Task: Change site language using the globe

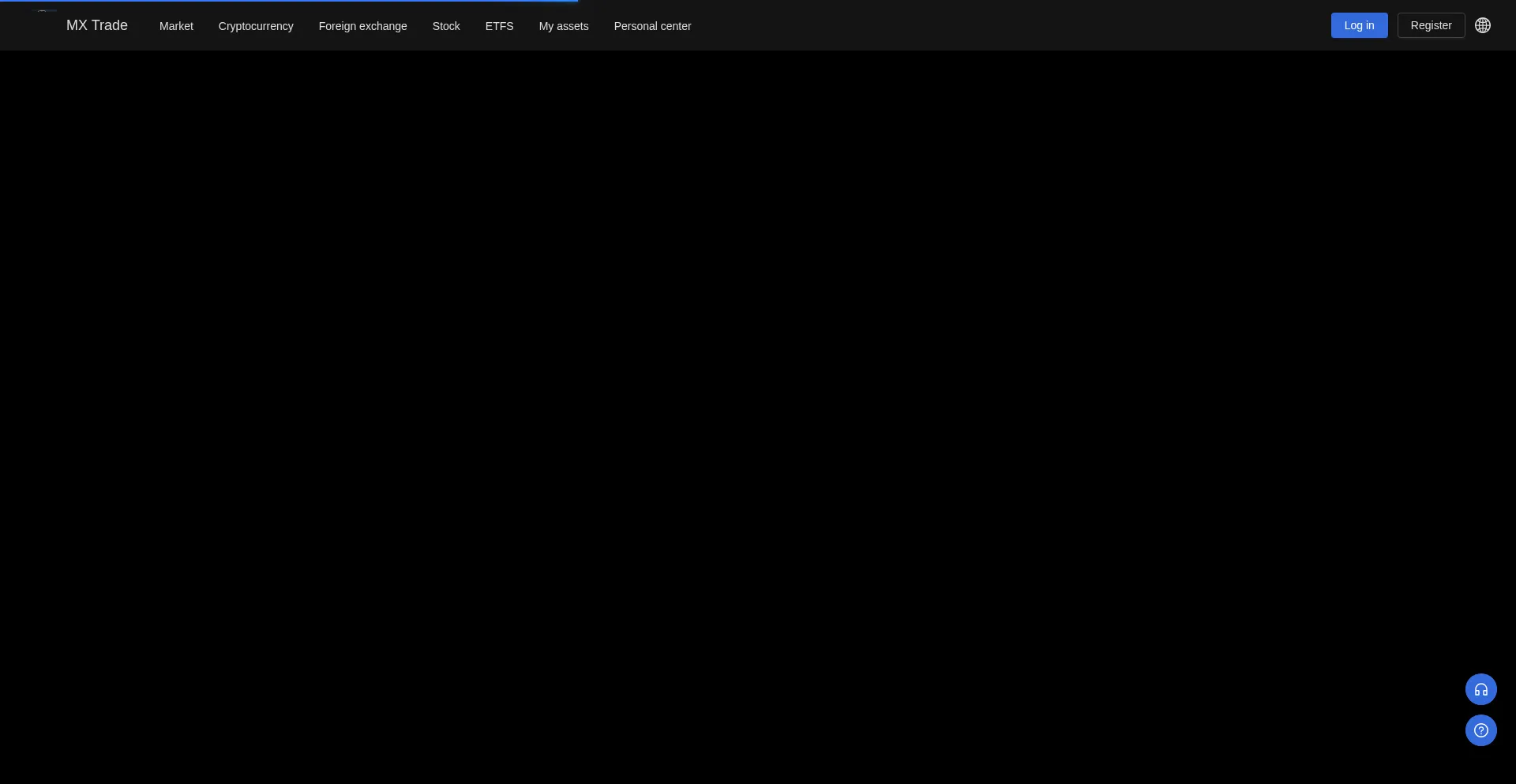Action: [x=1483, y=25]
